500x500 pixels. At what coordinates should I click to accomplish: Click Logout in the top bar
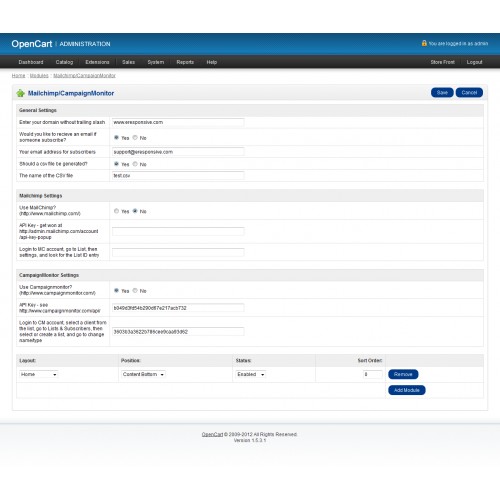click(474, 62)
